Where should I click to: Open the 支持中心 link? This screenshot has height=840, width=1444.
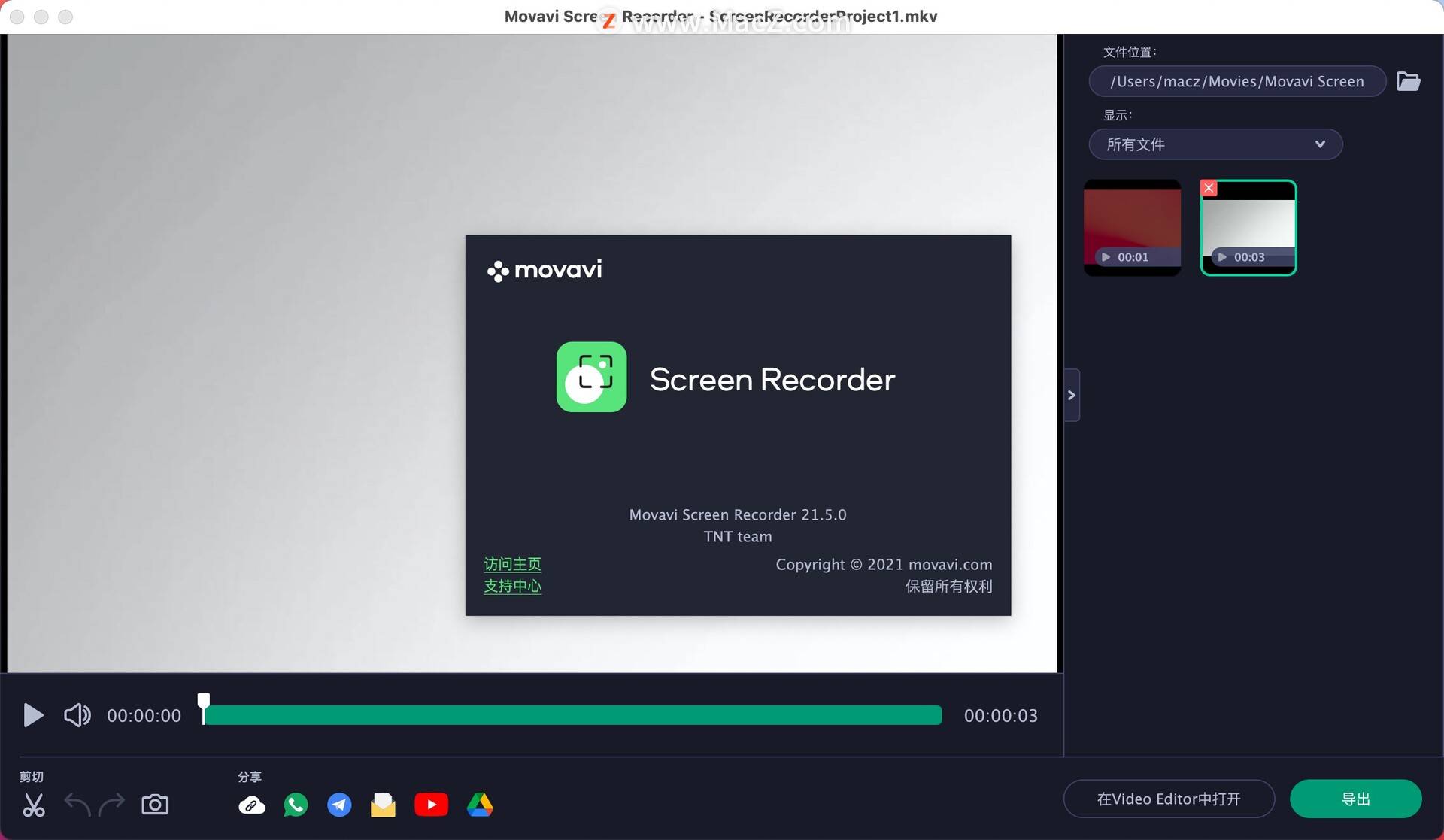click(x=512, y=586)
